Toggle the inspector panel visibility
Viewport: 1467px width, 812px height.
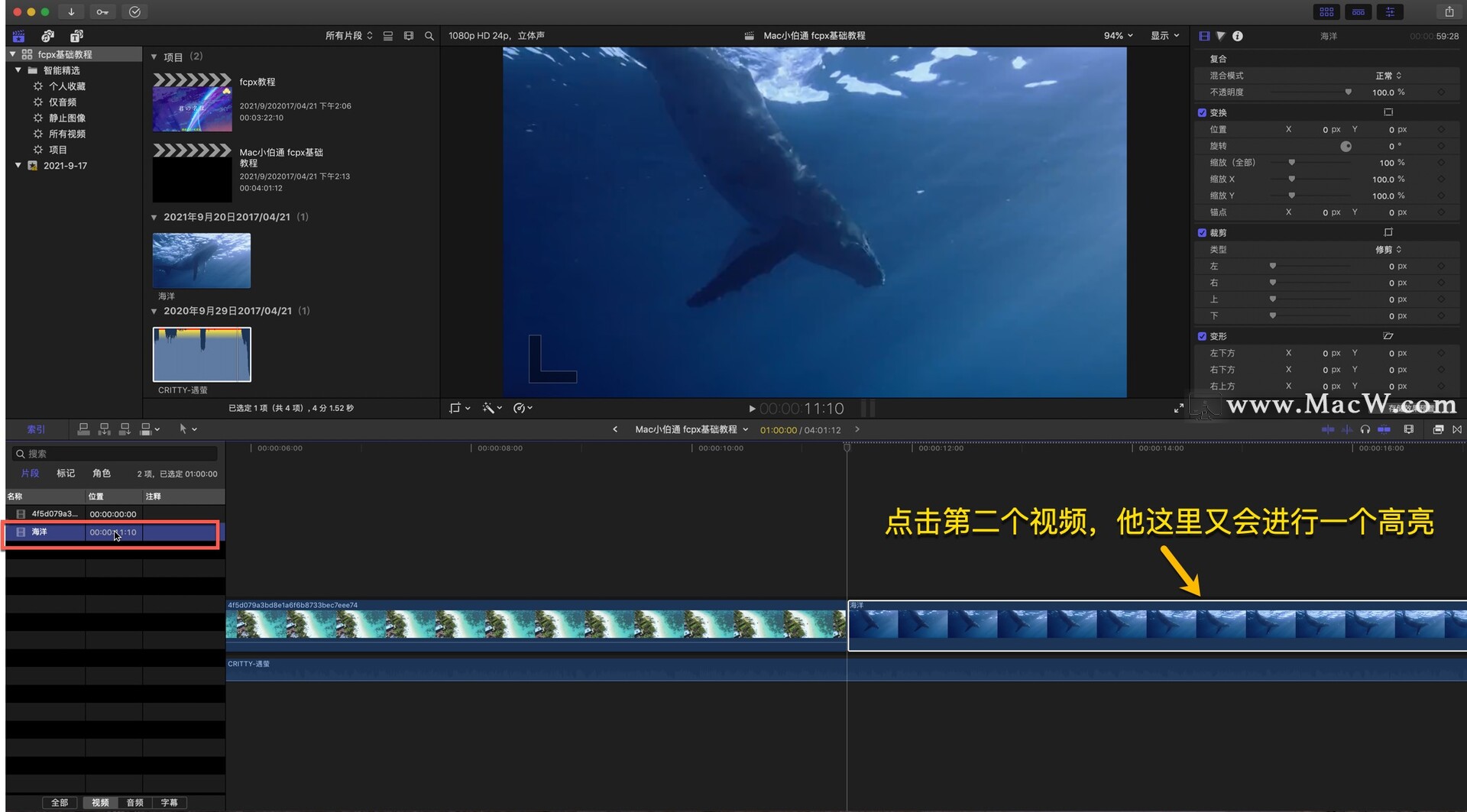(1390, 11)
